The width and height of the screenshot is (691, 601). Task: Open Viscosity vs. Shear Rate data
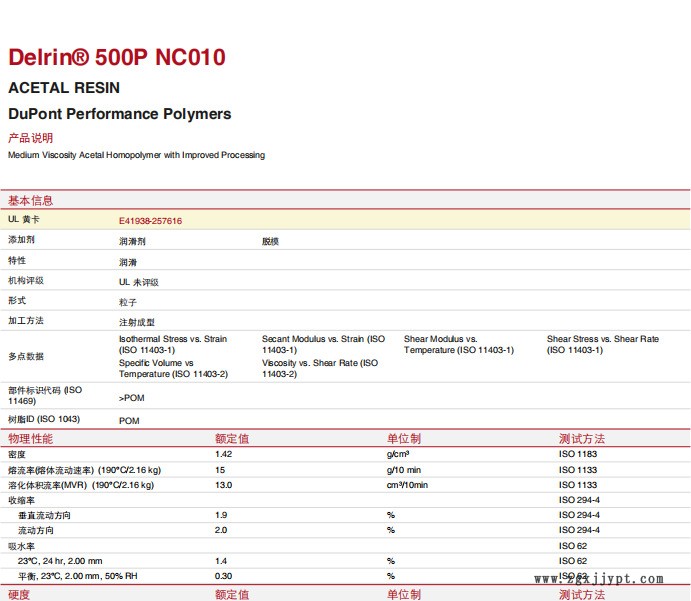[x=319, y=368]
